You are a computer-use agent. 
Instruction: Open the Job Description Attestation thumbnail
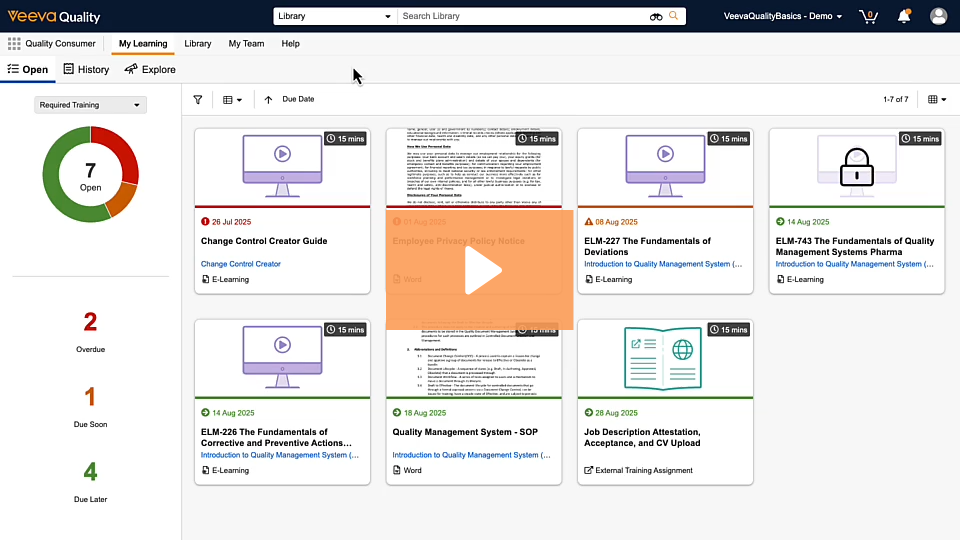665,358
